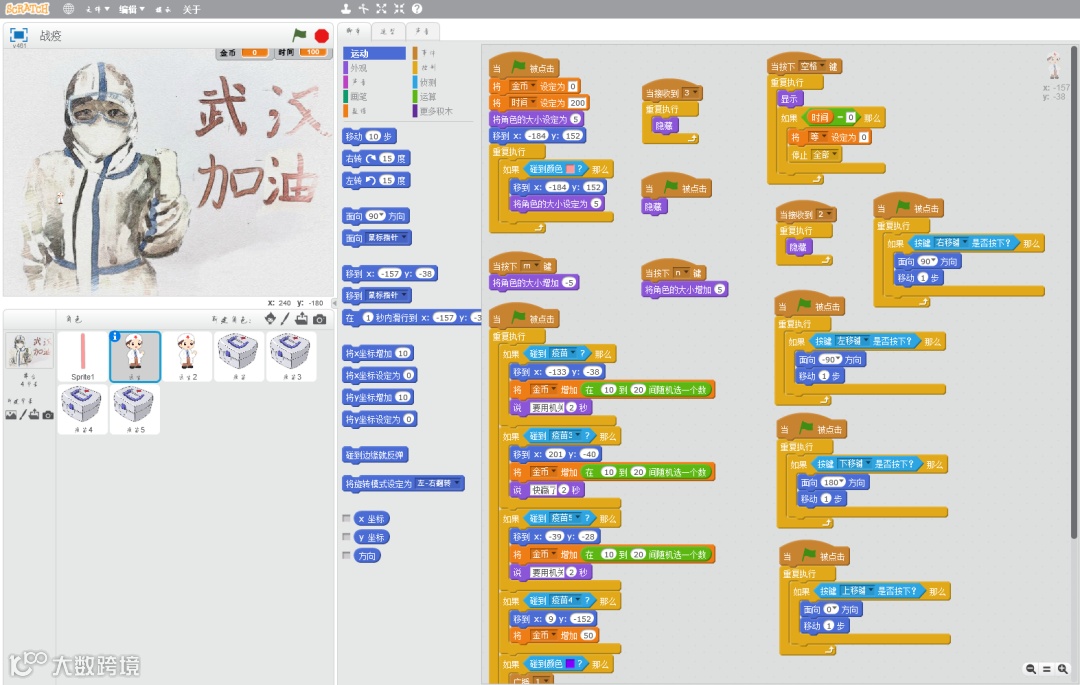Screen dimensions: 1080x685
Task: Switch to the Scripts tab
Action: (354, 31)
